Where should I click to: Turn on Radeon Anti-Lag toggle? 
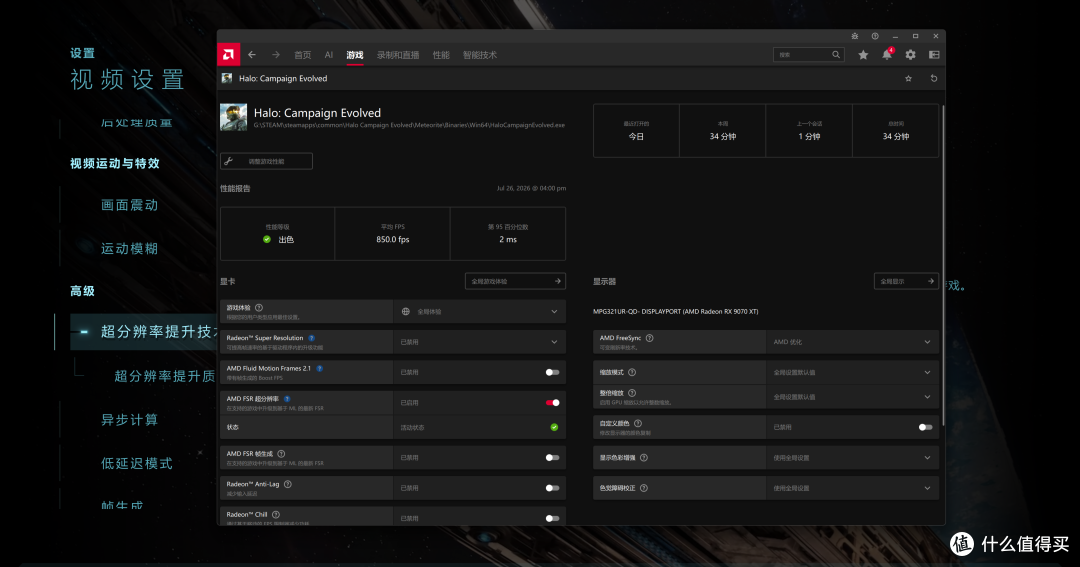(552, 488)
